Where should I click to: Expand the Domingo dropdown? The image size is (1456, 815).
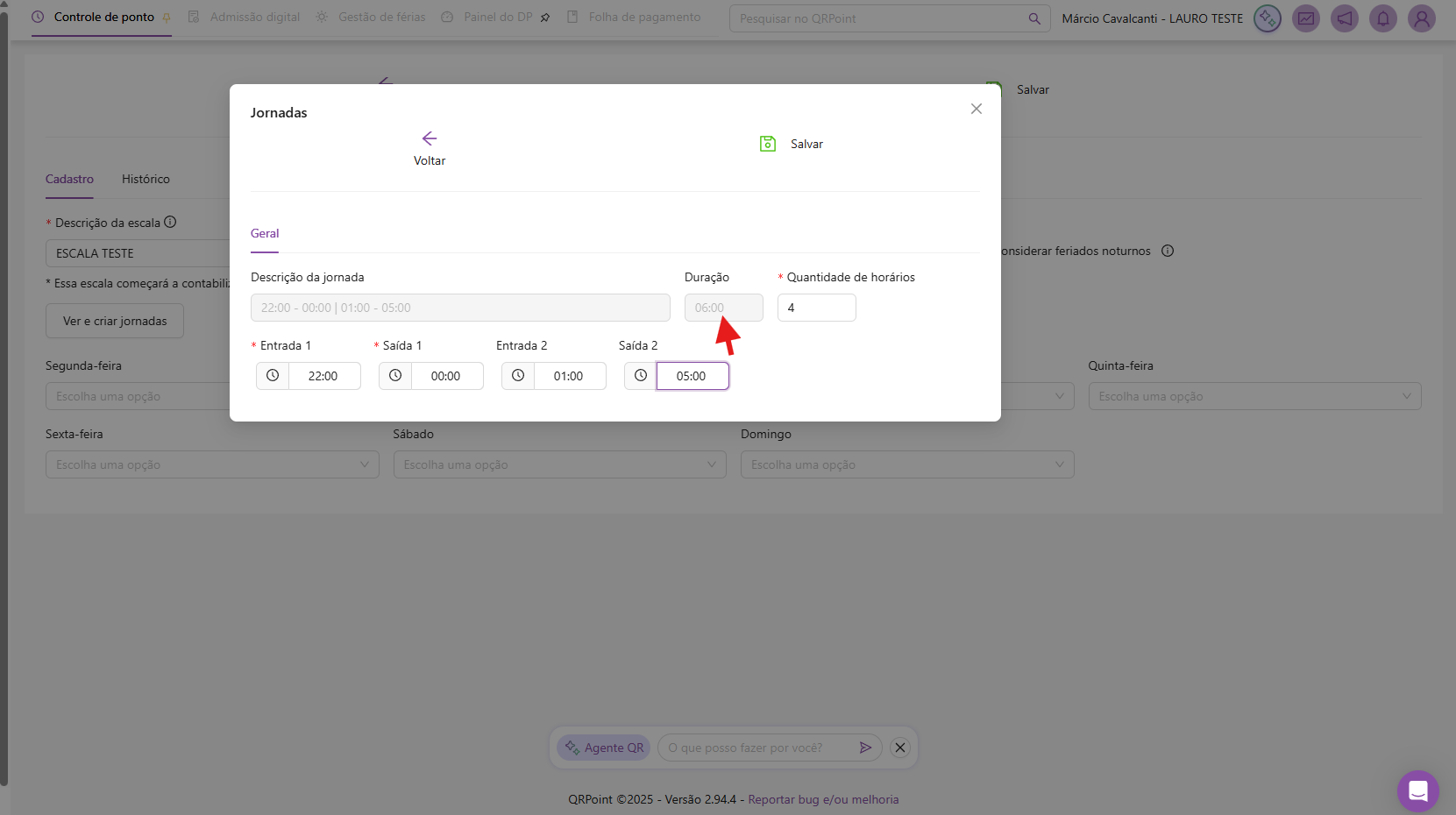(906, 464)
